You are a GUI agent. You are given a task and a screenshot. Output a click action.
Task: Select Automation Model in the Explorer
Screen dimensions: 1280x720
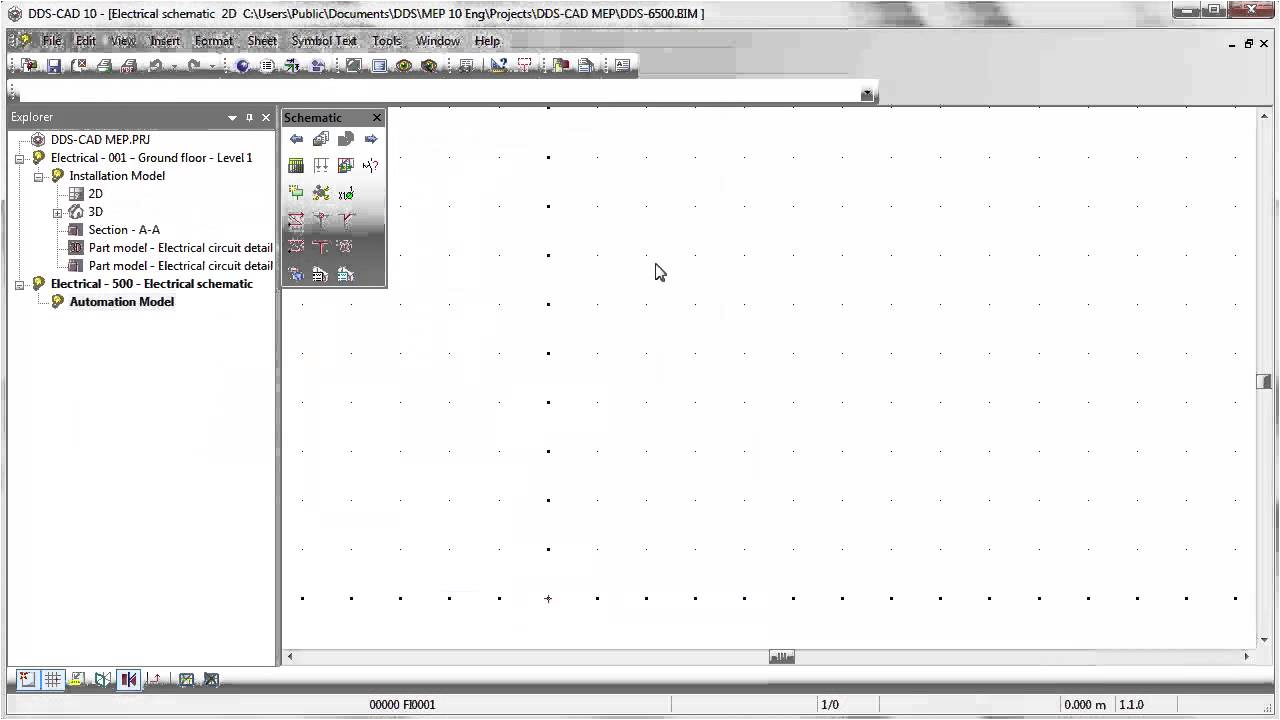[x=121, y=301]
